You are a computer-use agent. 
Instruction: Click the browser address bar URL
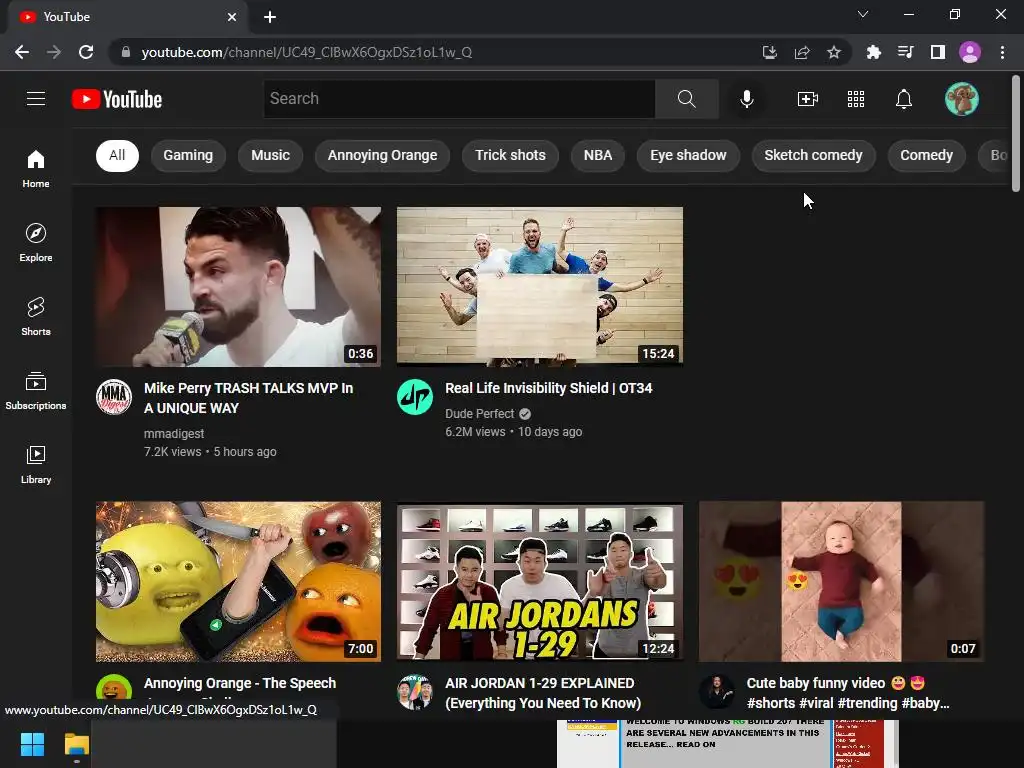coord(307,52)
